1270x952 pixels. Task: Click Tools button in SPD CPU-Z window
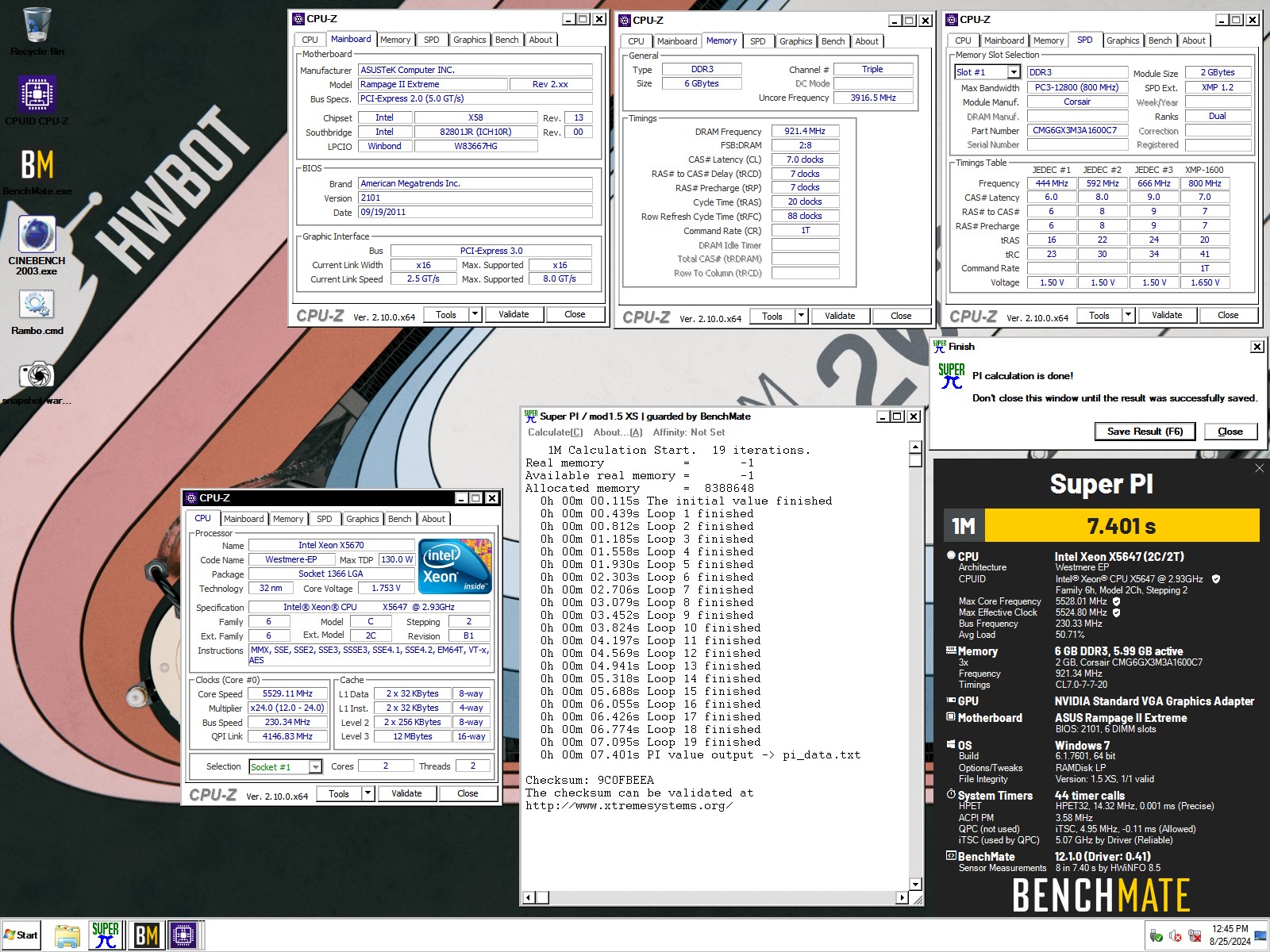[x=1099, y=315]
